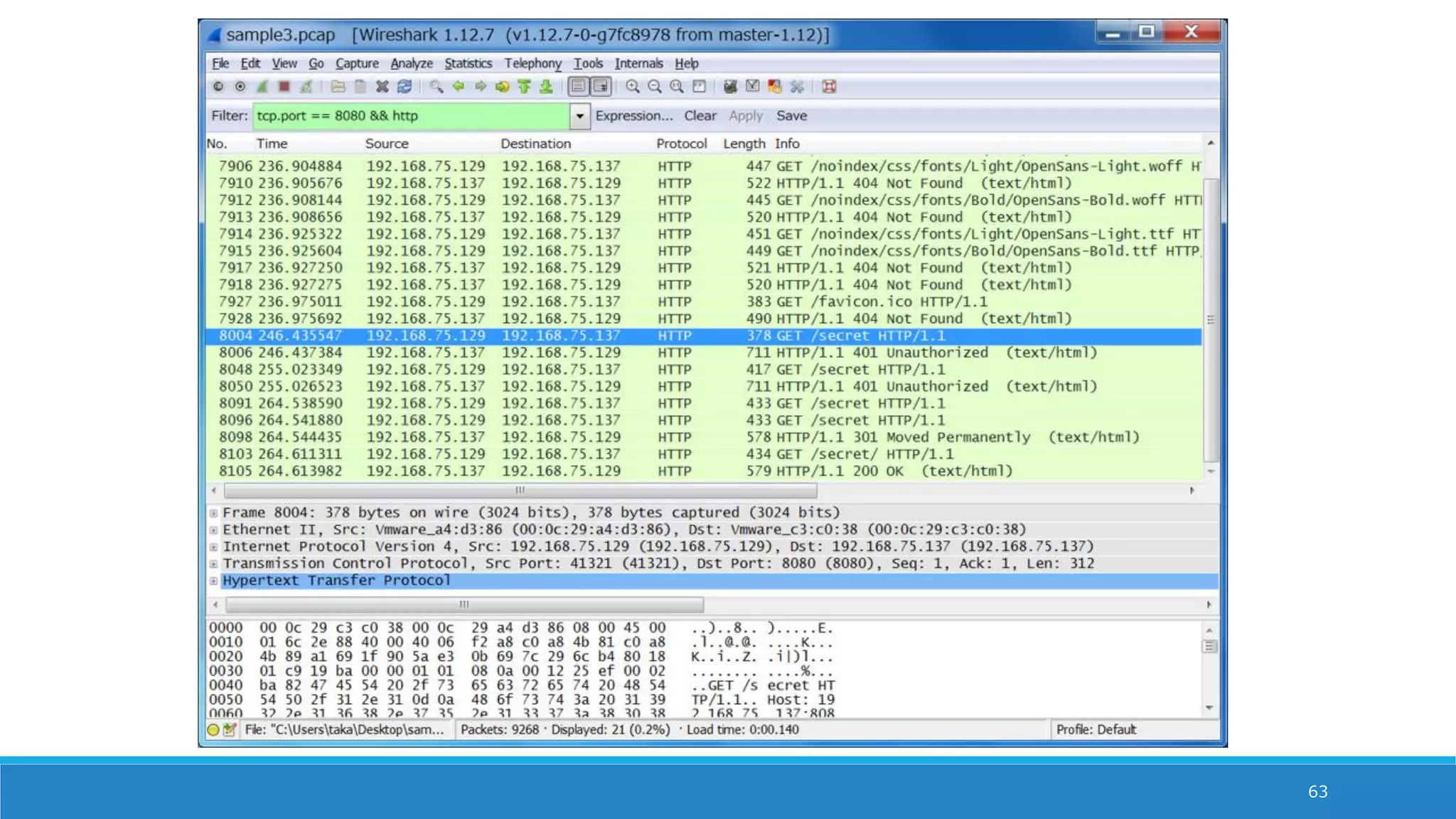Click the Zoom Out magnifier icon
Viewport: 1456px width, 819px height.
tap(655, 87)
